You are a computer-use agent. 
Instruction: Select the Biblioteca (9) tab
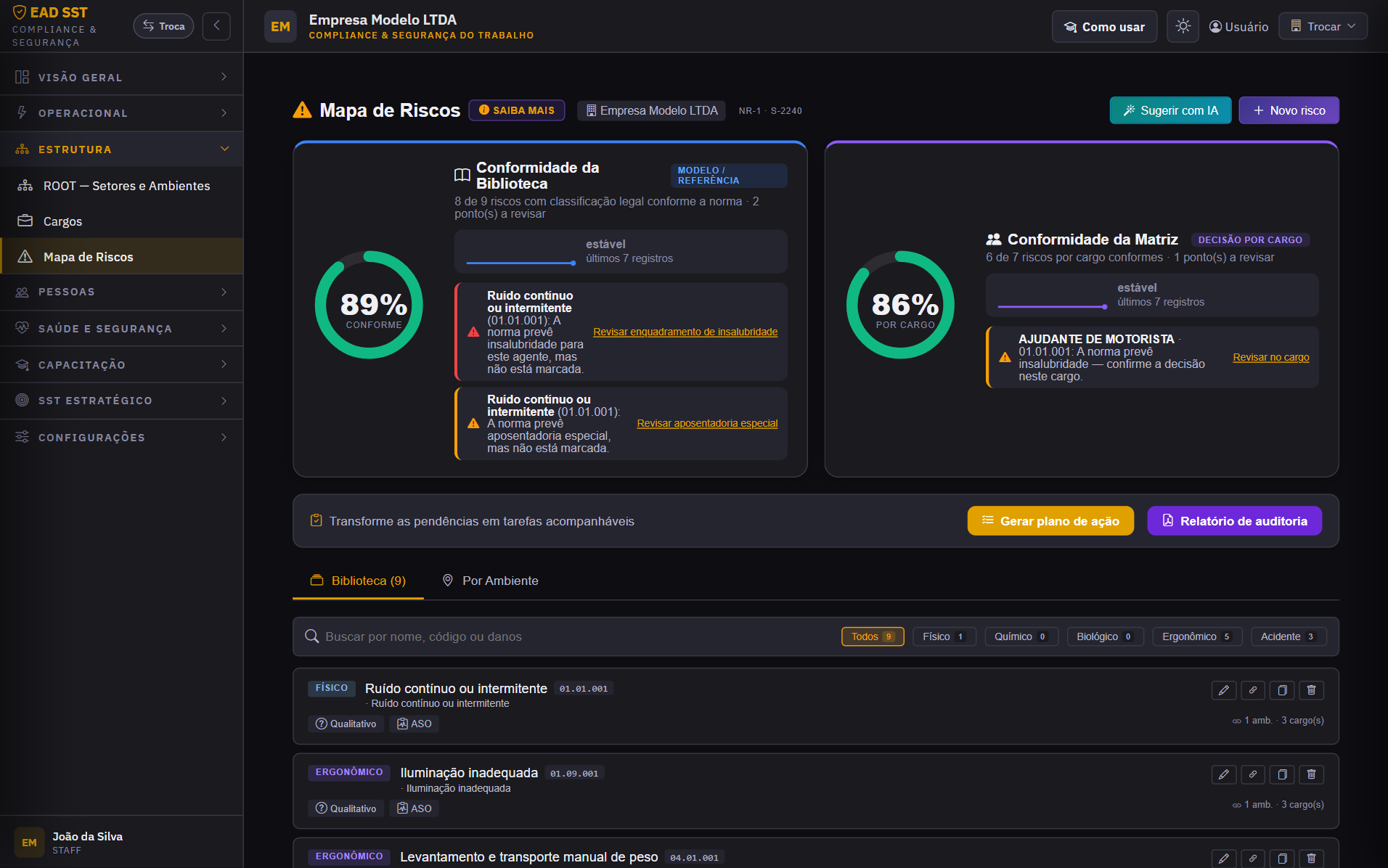pos(358,581)
